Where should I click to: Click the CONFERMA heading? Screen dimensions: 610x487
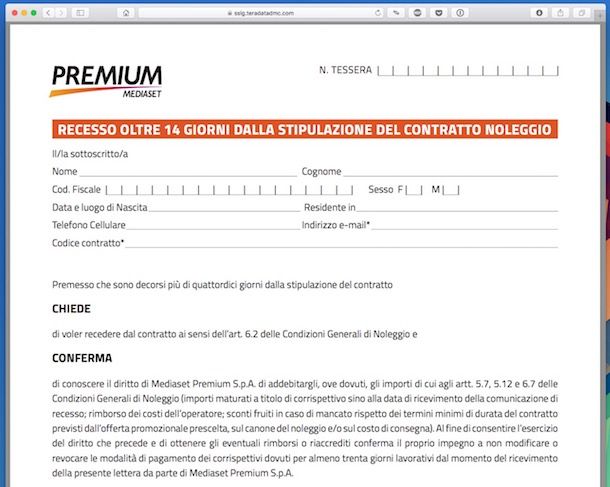click(x=82, y=358)
